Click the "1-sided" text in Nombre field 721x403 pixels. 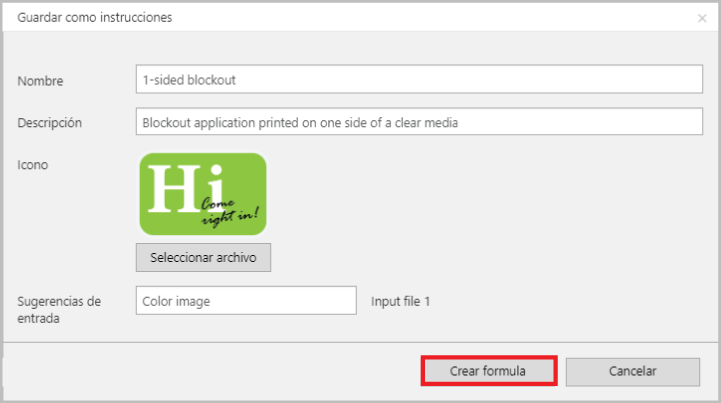163,80
